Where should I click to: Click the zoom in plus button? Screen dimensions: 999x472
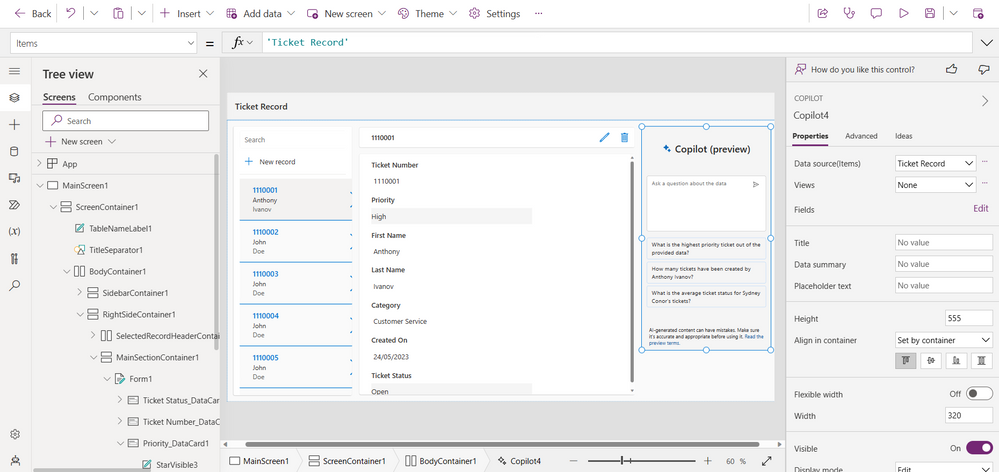point(707,461)
